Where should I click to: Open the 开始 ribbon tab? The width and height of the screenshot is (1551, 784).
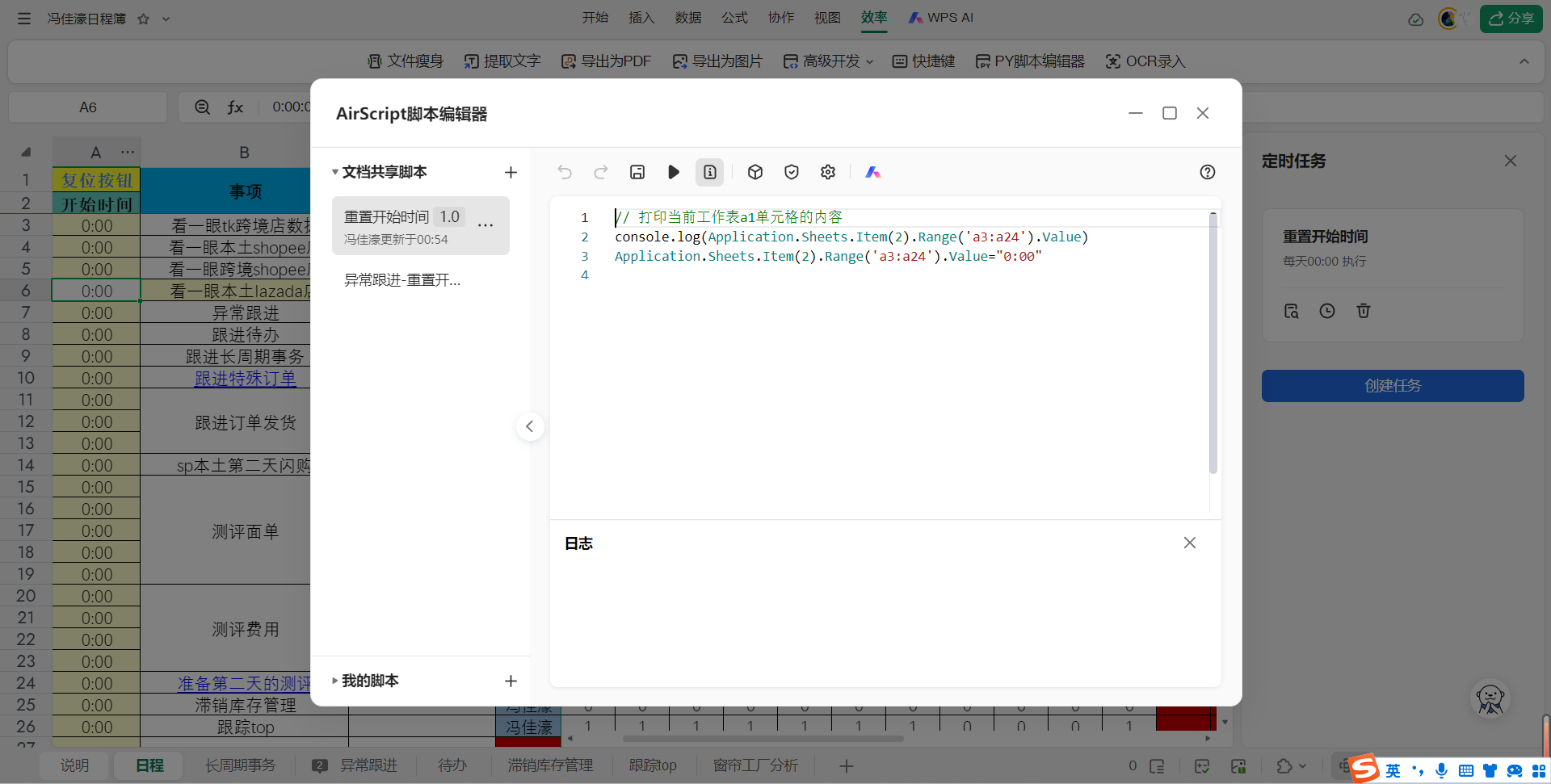[x=595, y=18]
